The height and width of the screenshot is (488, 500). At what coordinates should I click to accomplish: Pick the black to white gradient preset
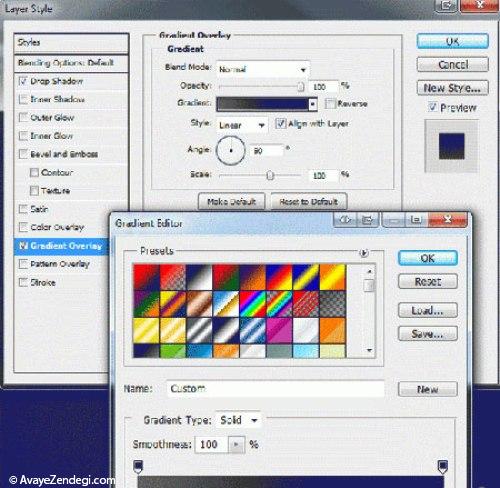(199, 277)
